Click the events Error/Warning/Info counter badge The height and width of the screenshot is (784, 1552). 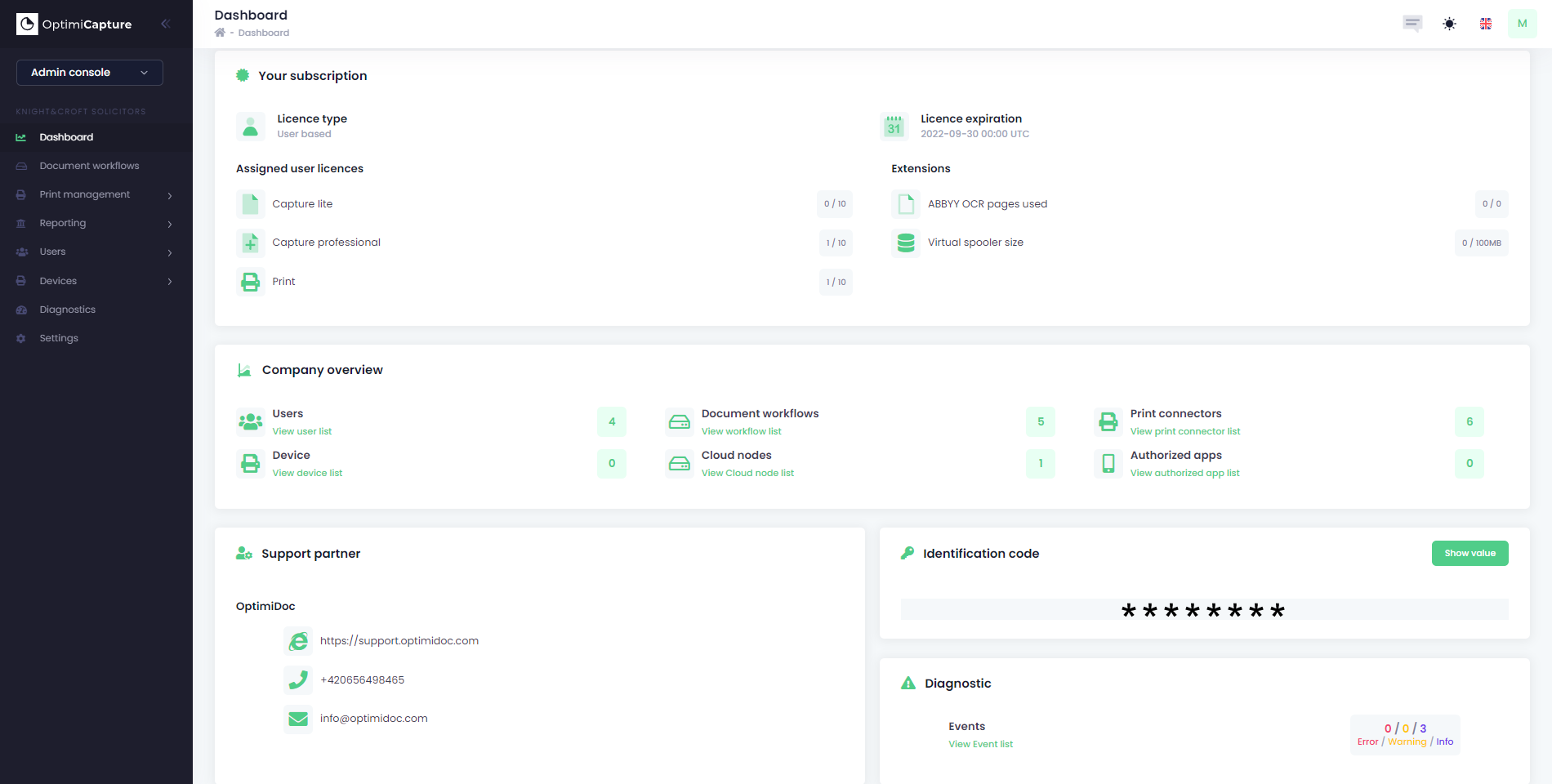1405,734
